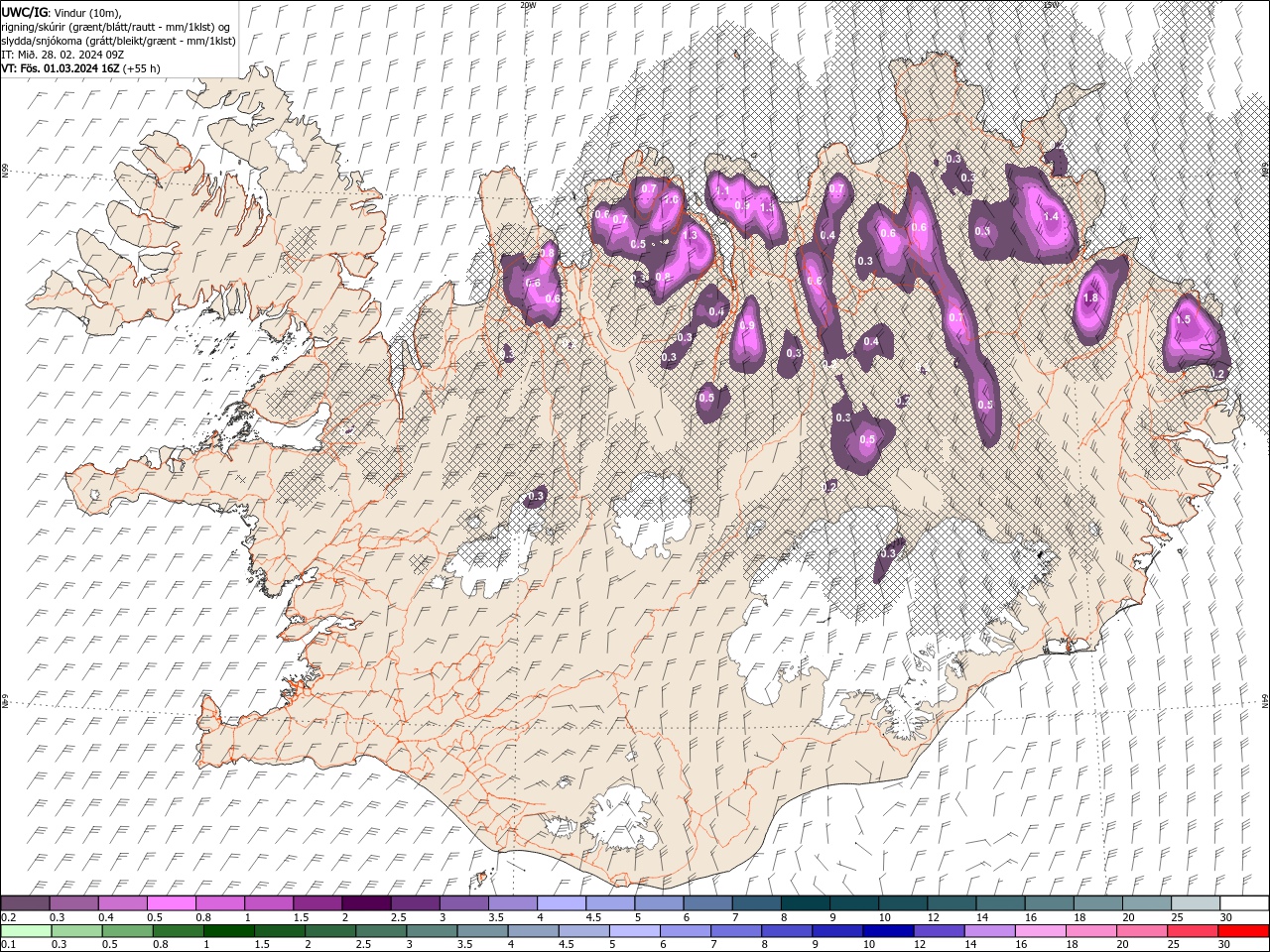This screenshot has width=1270, height=952.
Task: Click the '0.1' label in the rain legend
Action: click(x=8, y=945)
